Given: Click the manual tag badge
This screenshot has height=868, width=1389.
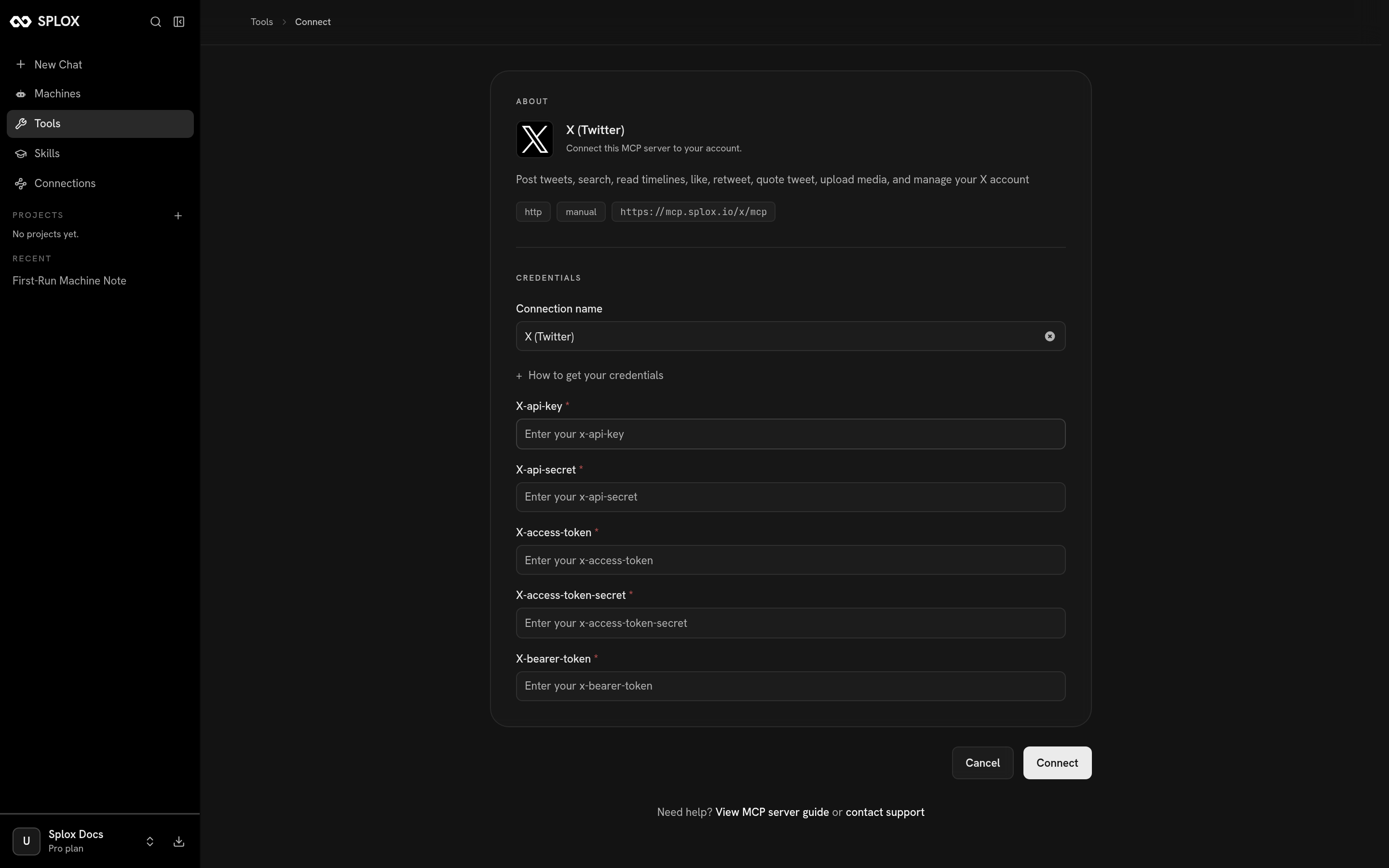Looking at the screenshot, I should tap(581, 212).
